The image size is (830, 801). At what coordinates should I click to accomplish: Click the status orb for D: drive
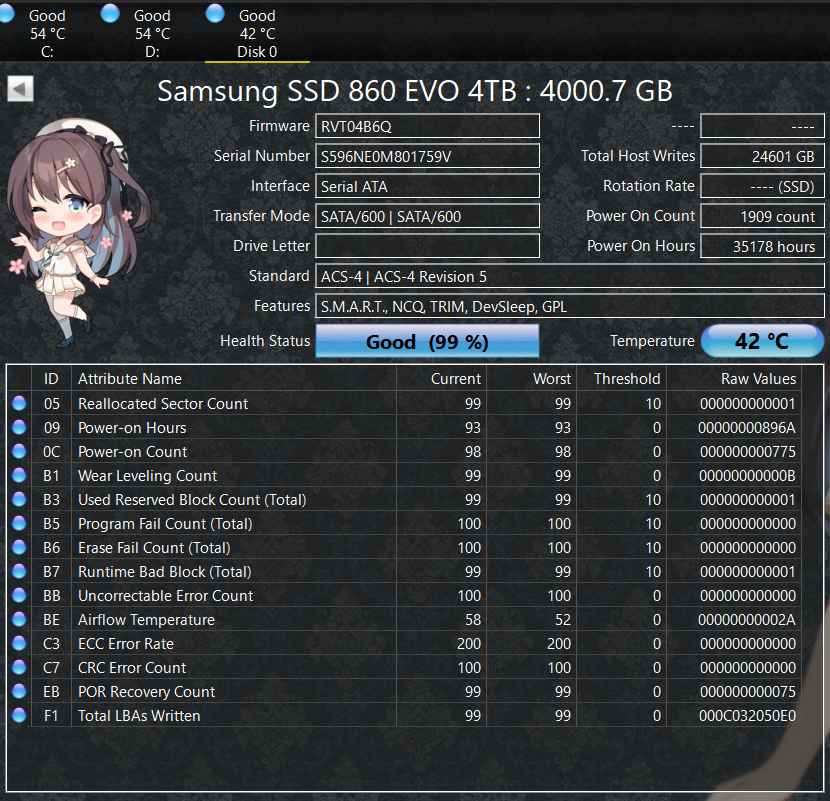coord(110,14)
